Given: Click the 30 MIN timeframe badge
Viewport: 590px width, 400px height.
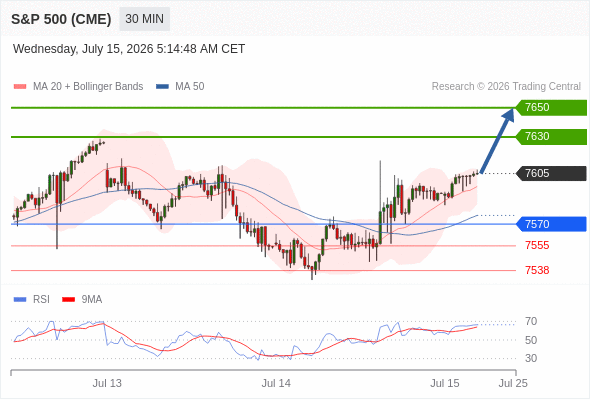Looking at the screenshot, I should point(144,19).
